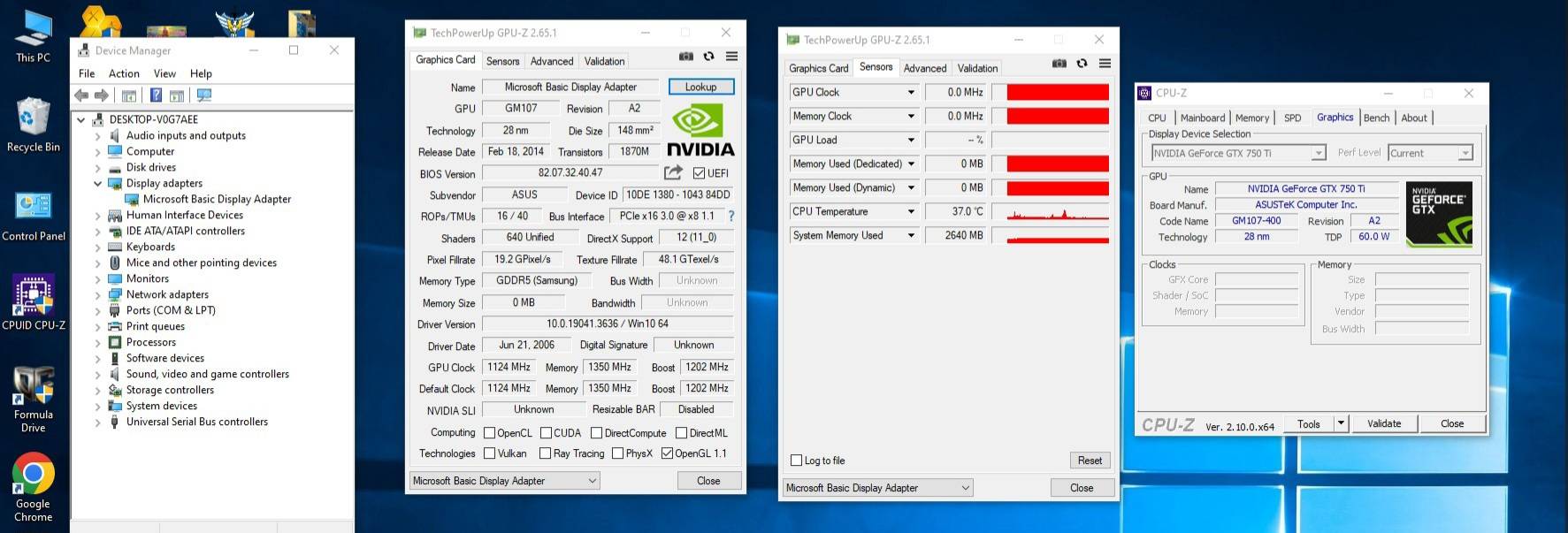Viewport: 1568px width, 533px height.
Task: Click the action pane icon in Device Manager toolbar
Action: click(177, 95)
